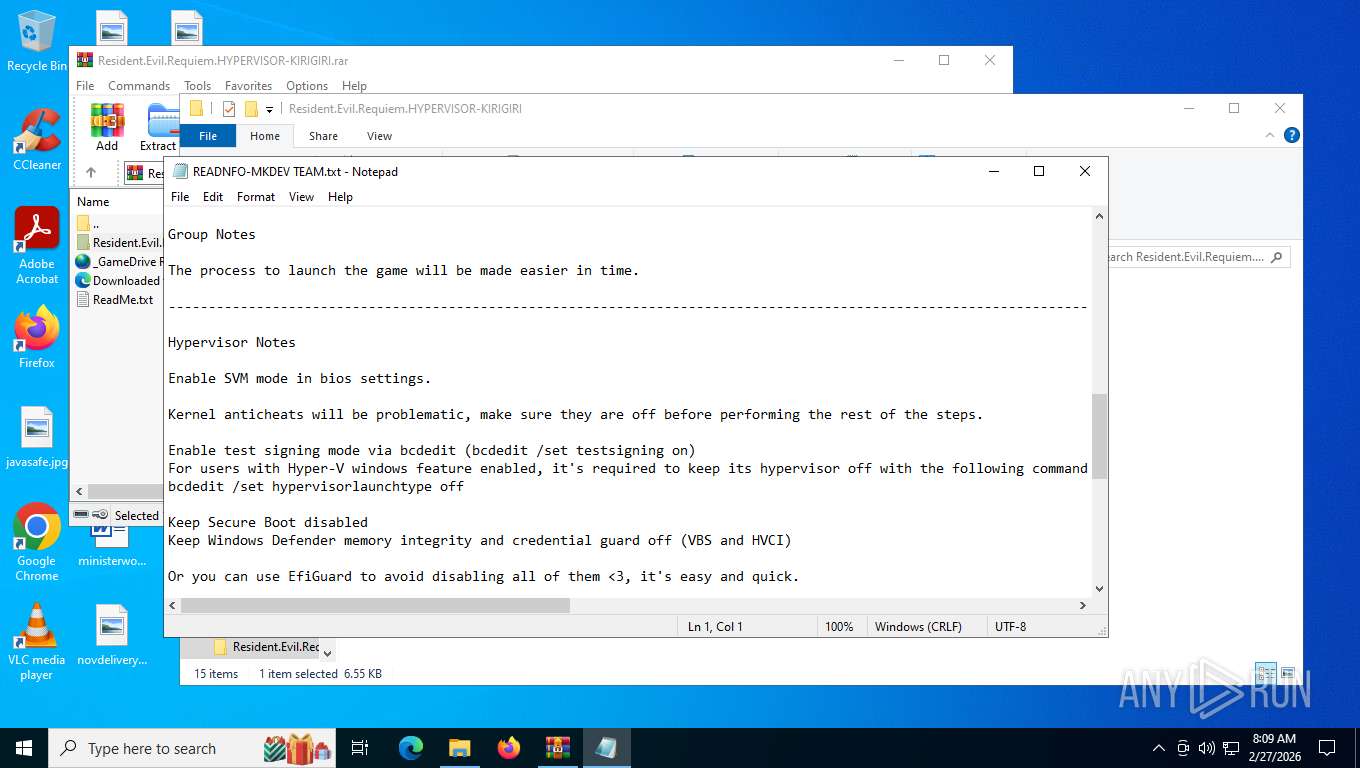Open WinRAR Options menu

click(307, 86)
